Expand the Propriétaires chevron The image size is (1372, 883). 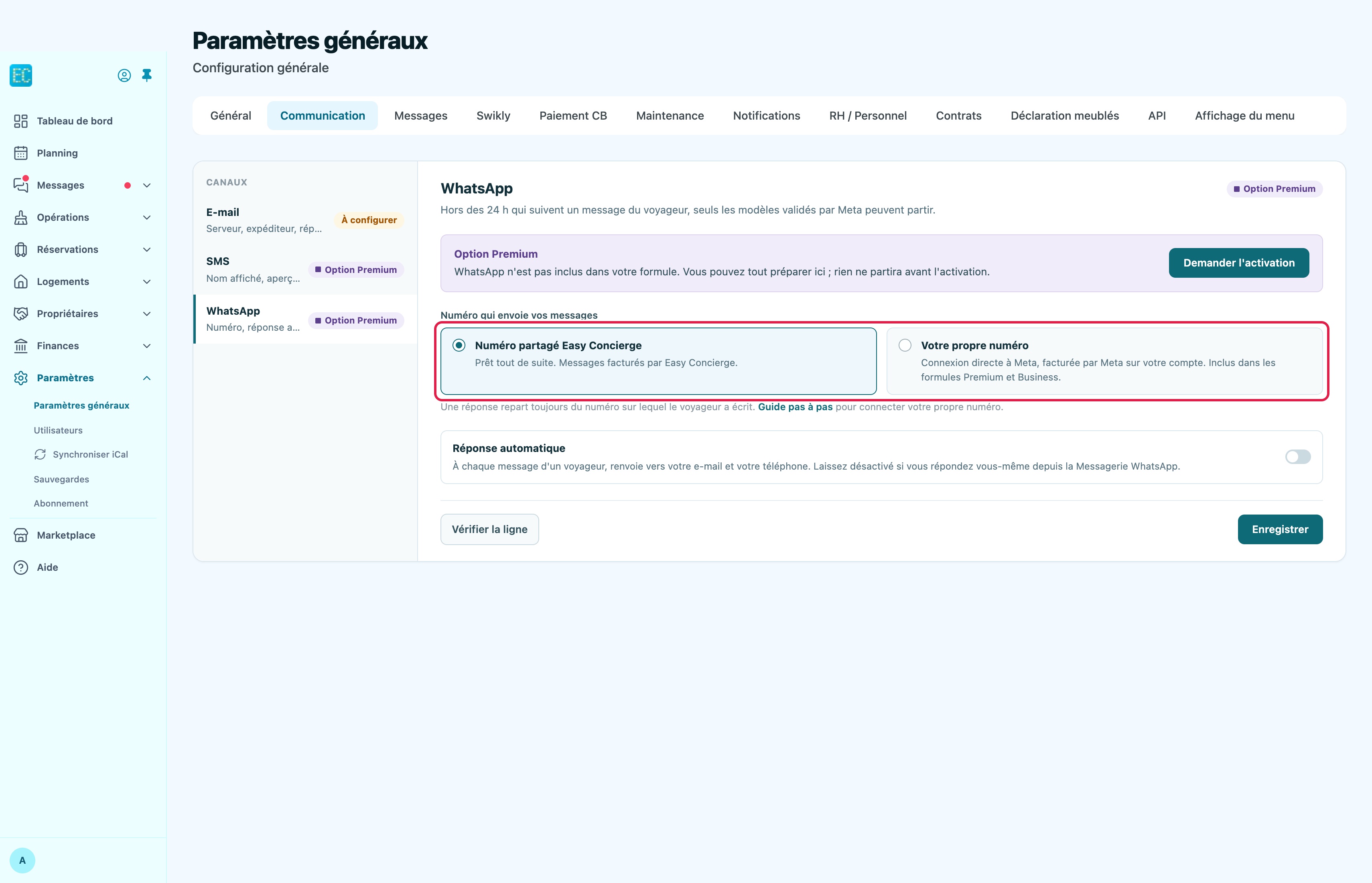coord(147,313)
